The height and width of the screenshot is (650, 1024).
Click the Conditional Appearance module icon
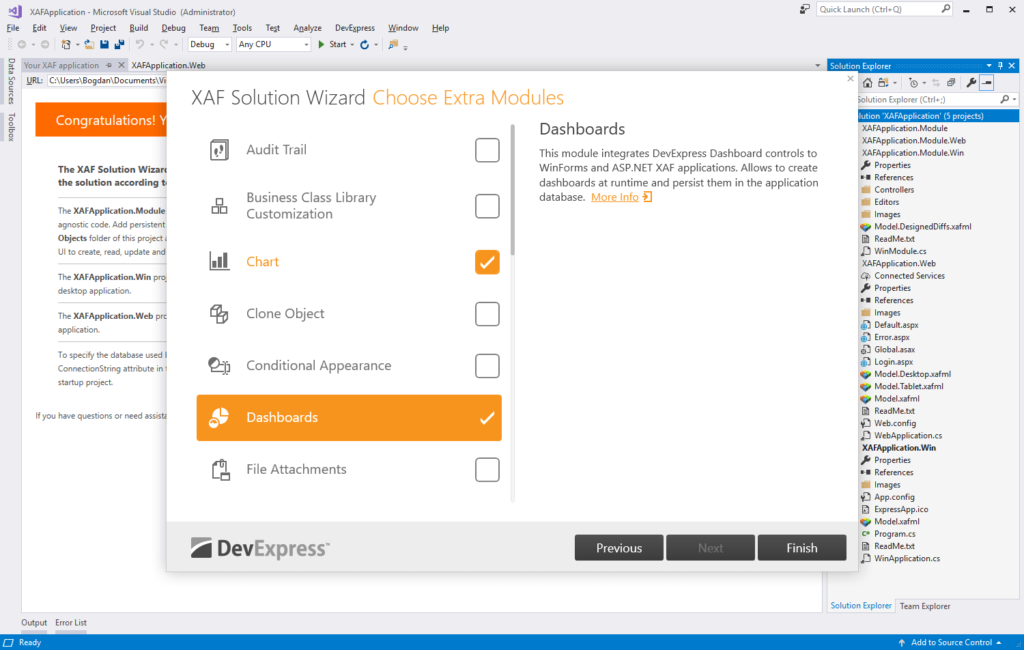tap(219, 365)
